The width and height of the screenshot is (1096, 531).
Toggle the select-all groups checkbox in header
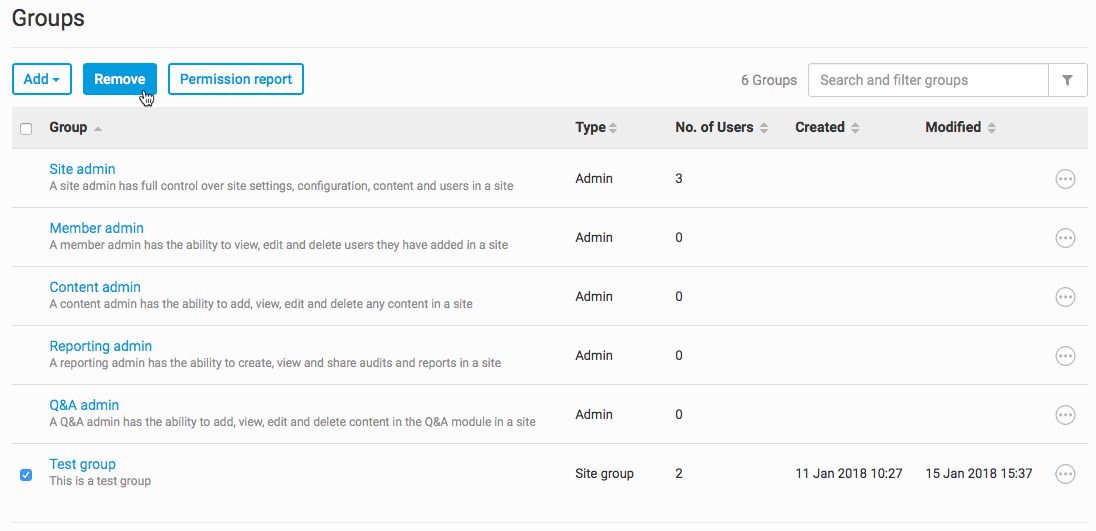[x=26, y=128]
